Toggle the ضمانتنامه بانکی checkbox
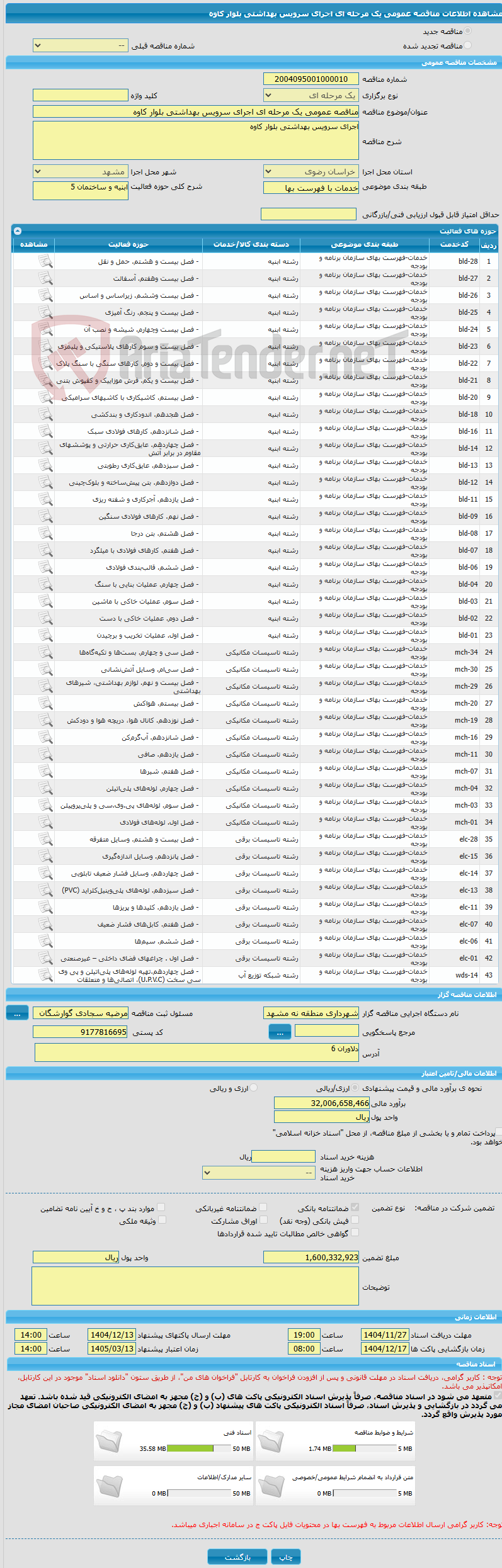This screenshot has height=1568, width=502. (355, 1207)
